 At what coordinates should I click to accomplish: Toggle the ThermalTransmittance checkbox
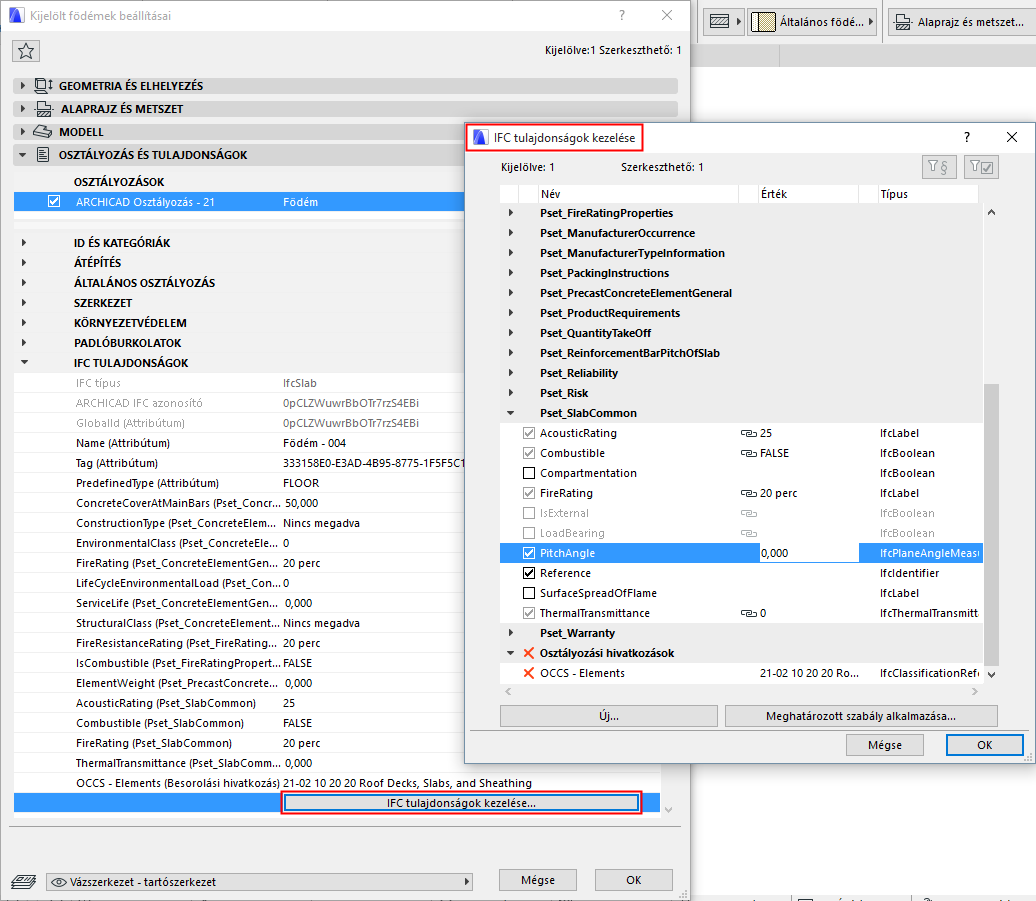coord(529,614)
